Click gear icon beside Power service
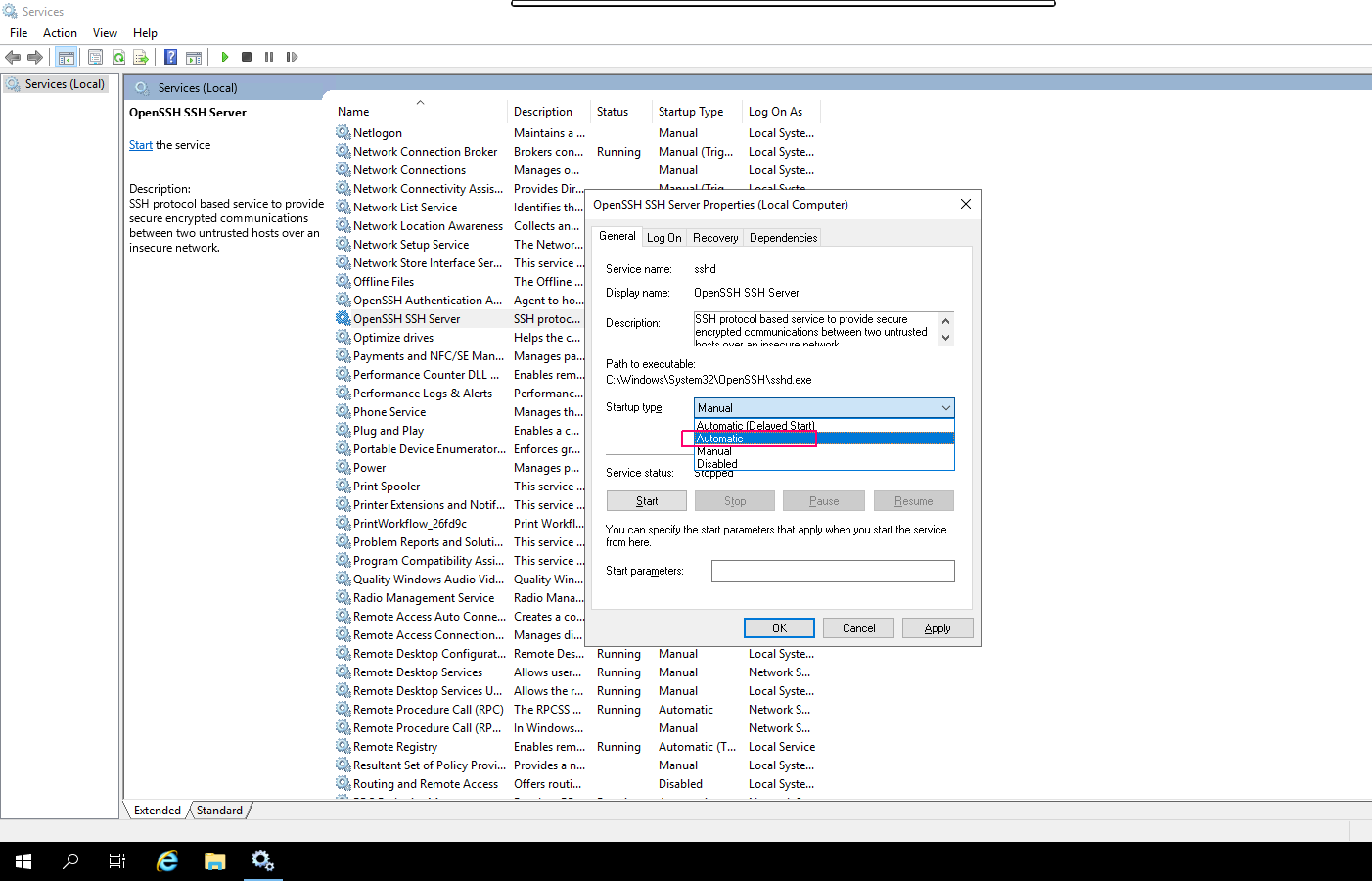Viewport: 1372px width, 881px height. pyautogui.click(x=343, y=467)
